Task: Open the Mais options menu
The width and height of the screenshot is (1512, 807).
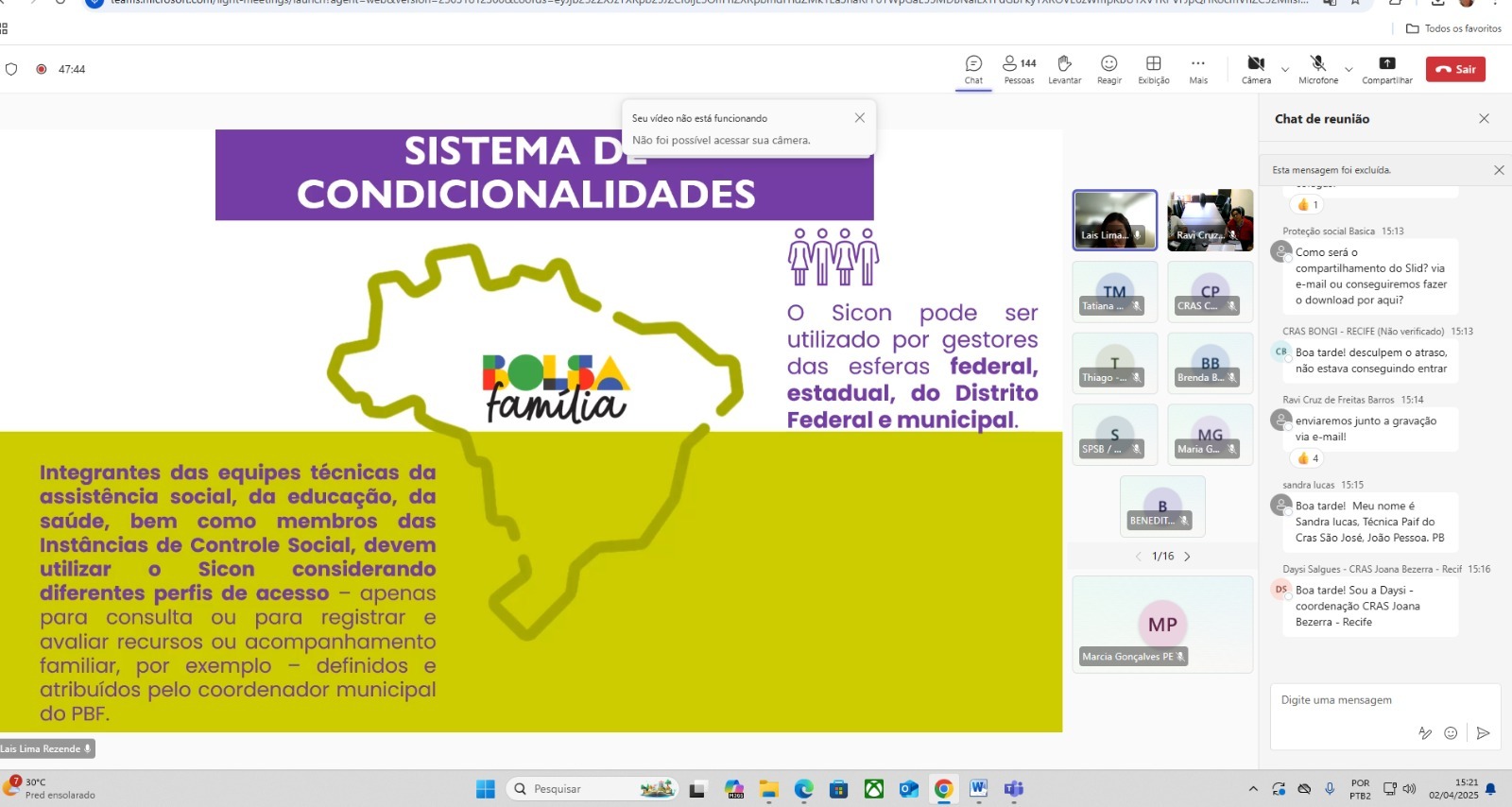Action: [1198, 69]
